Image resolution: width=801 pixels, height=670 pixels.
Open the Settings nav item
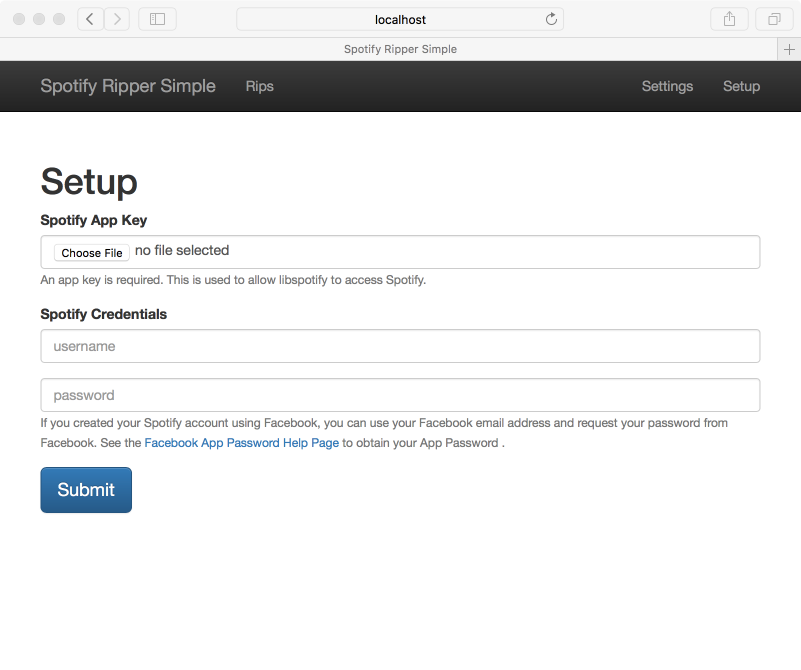tap(667, 86)
